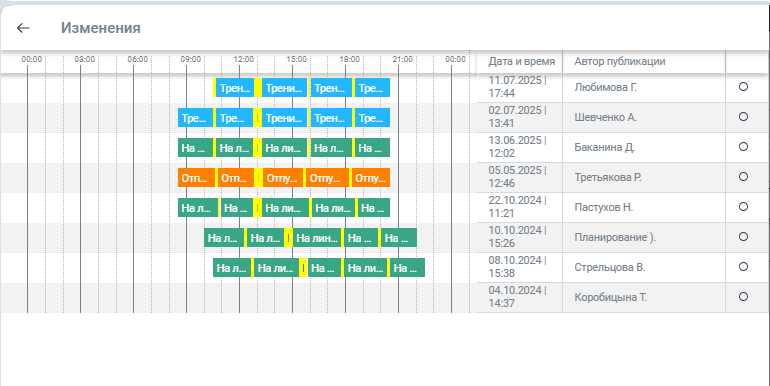Click the 21:00 time scale label
Screen dimensions: 770x386
coord(403,59)
